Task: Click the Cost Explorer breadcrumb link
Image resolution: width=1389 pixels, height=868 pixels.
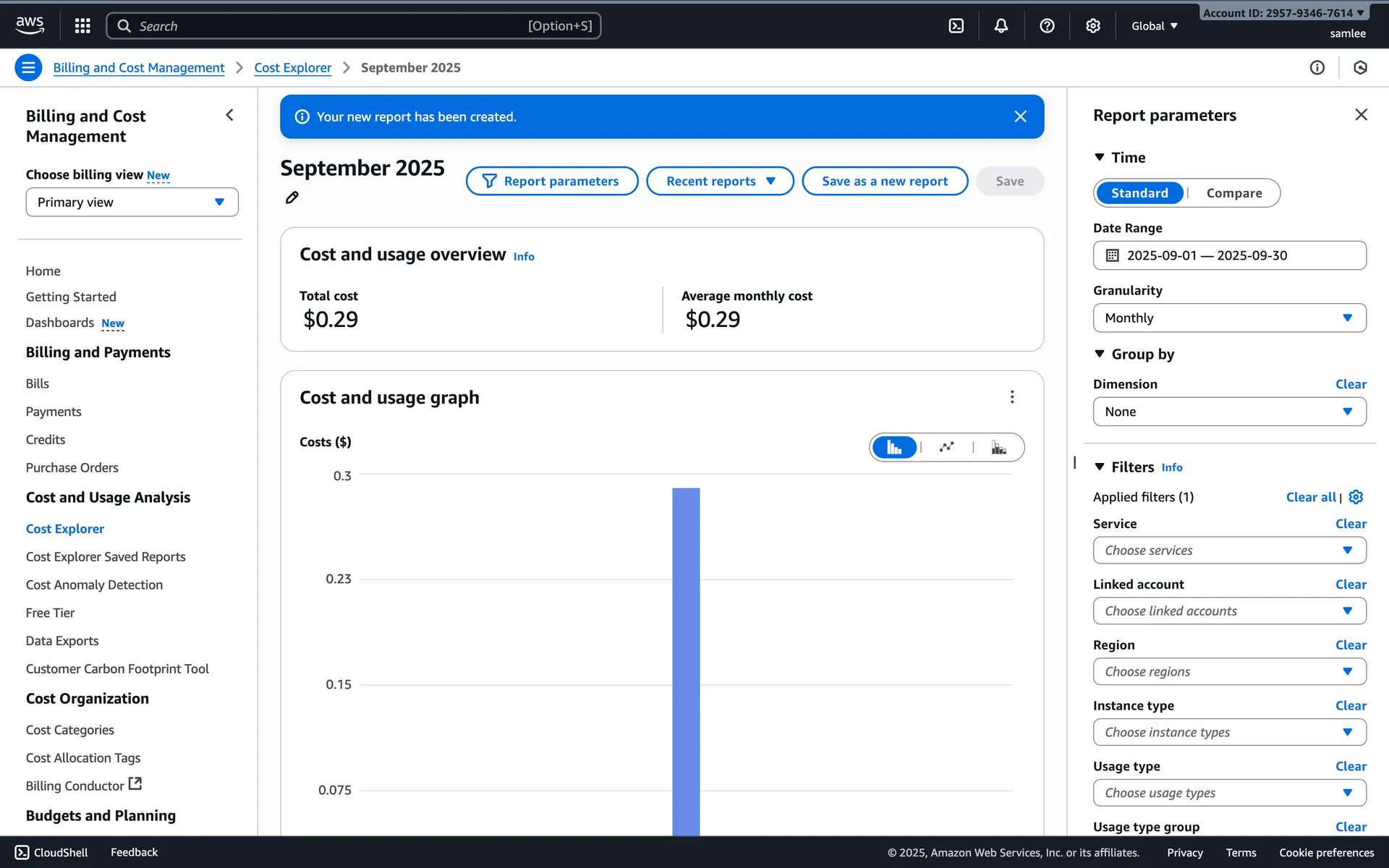Action: (x=292, y=68)
